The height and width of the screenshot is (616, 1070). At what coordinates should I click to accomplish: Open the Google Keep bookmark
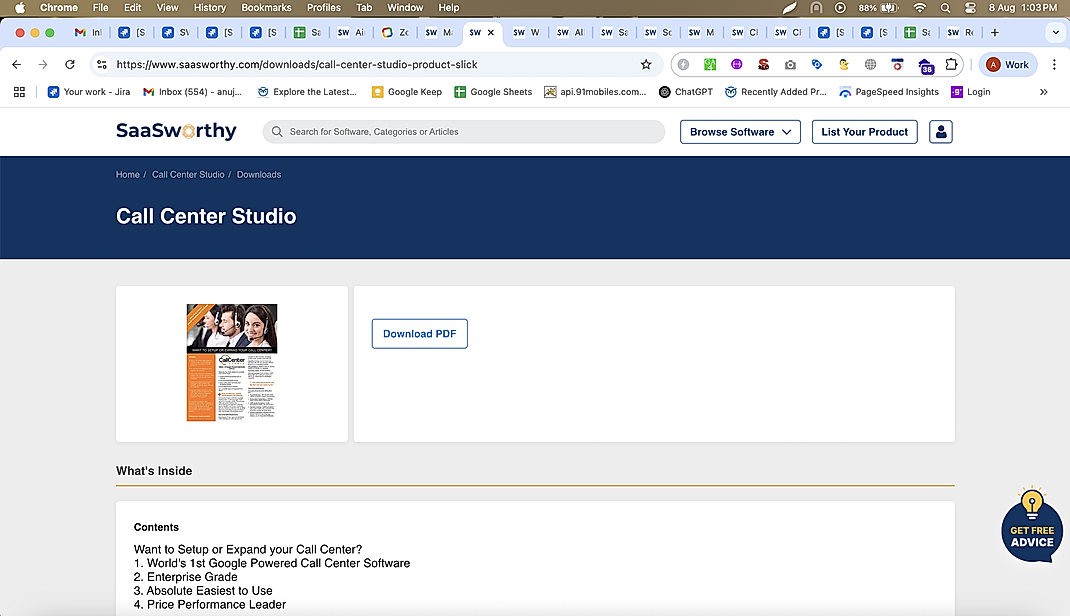[407, 91]
